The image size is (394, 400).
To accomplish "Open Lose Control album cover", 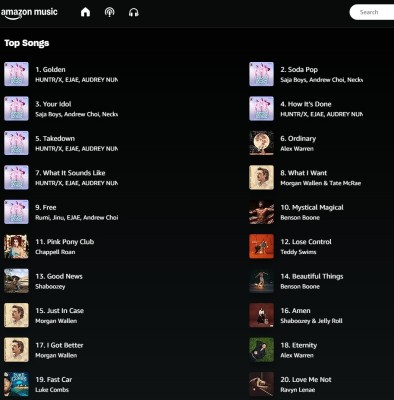I will [262, 246].
